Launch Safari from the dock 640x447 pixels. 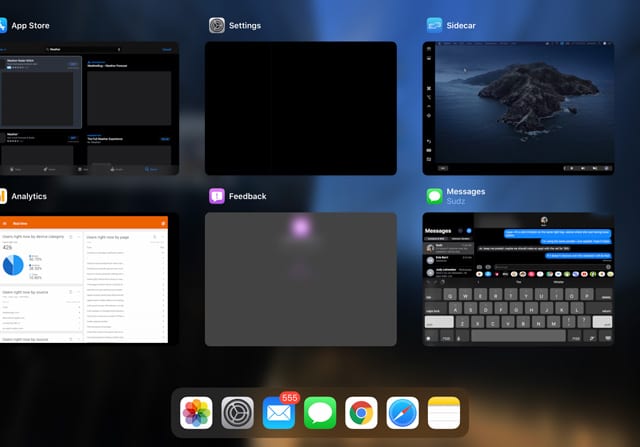(402, 413)
